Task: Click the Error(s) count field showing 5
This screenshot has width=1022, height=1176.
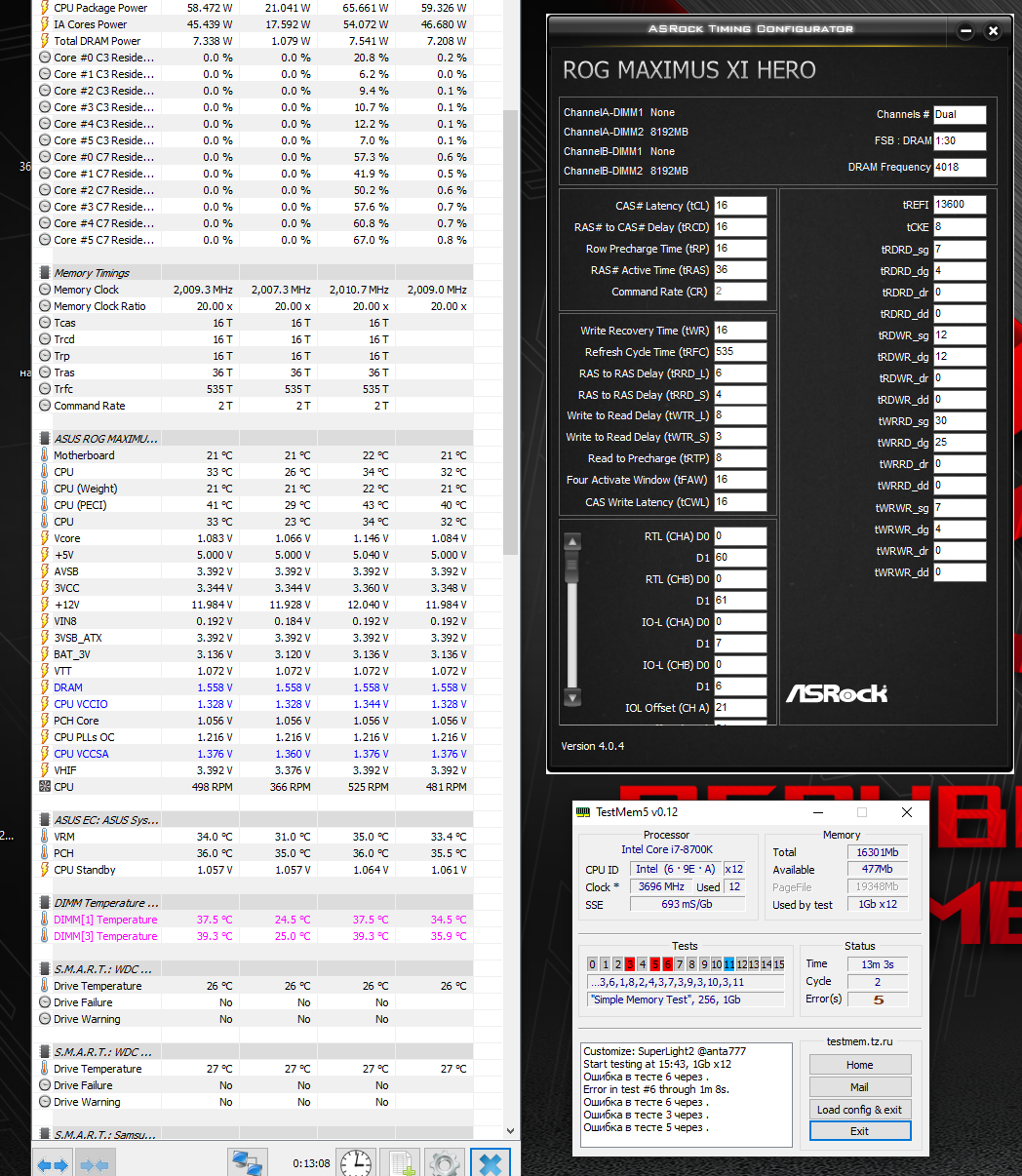Action: (x=878, y=1000)
